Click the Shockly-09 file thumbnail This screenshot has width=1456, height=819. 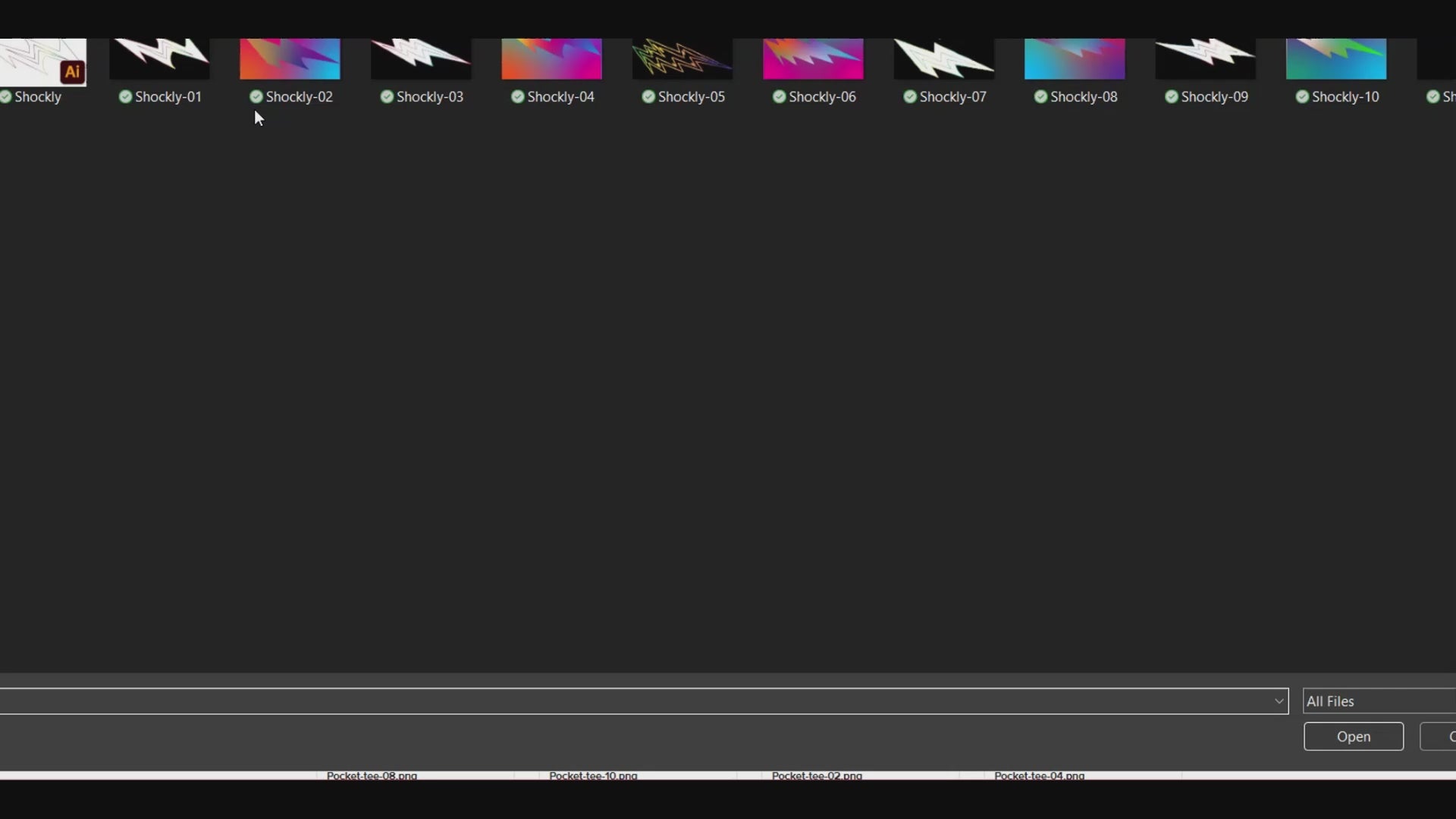1205,58
